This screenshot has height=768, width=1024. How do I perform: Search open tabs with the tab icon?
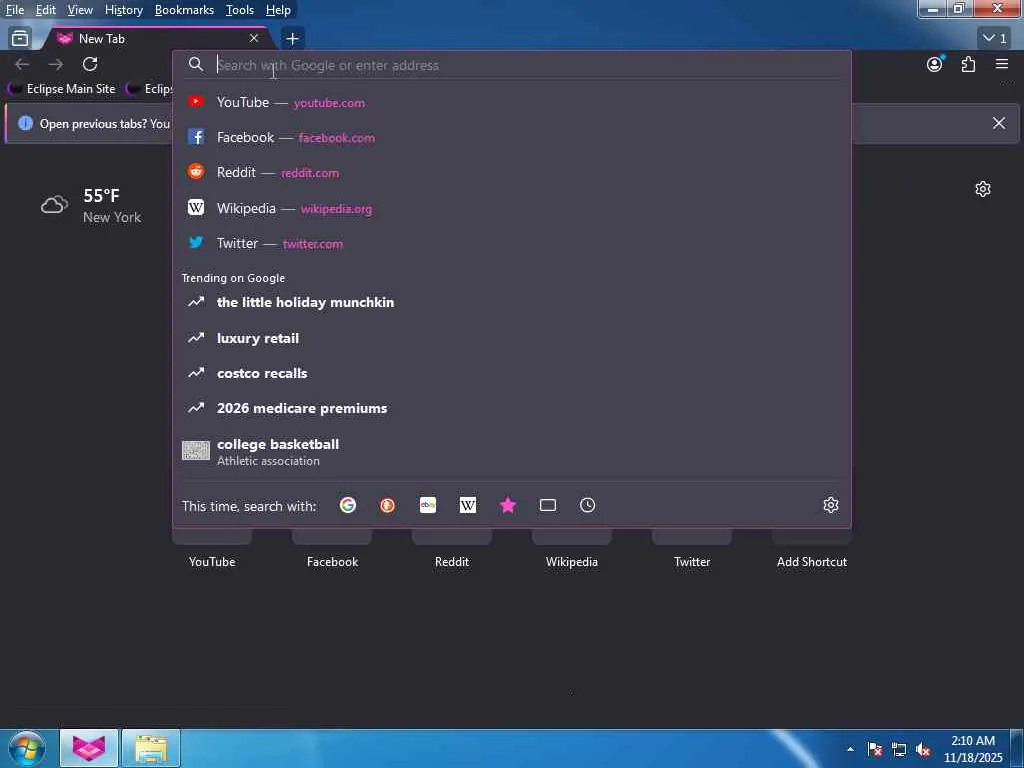(x=548, y=505)
